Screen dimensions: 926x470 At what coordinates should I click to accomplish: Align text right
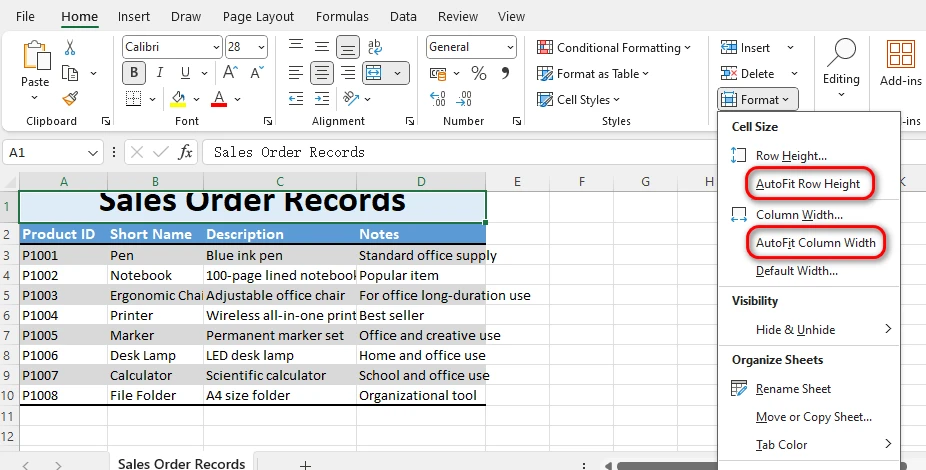[348, 73]
